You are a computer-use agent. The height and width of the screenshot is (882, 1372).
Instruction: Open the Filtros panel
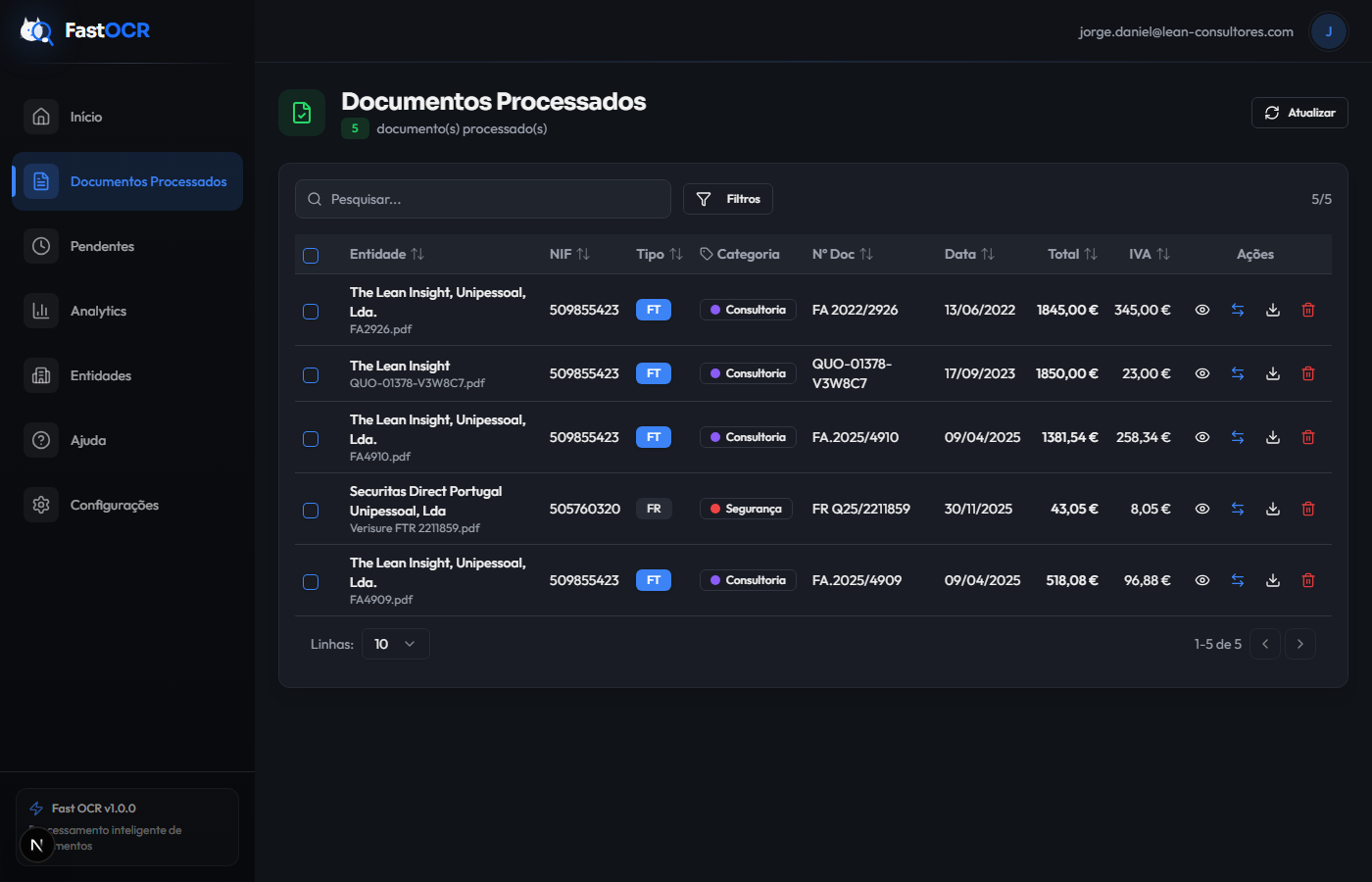(x=728, y=199)
